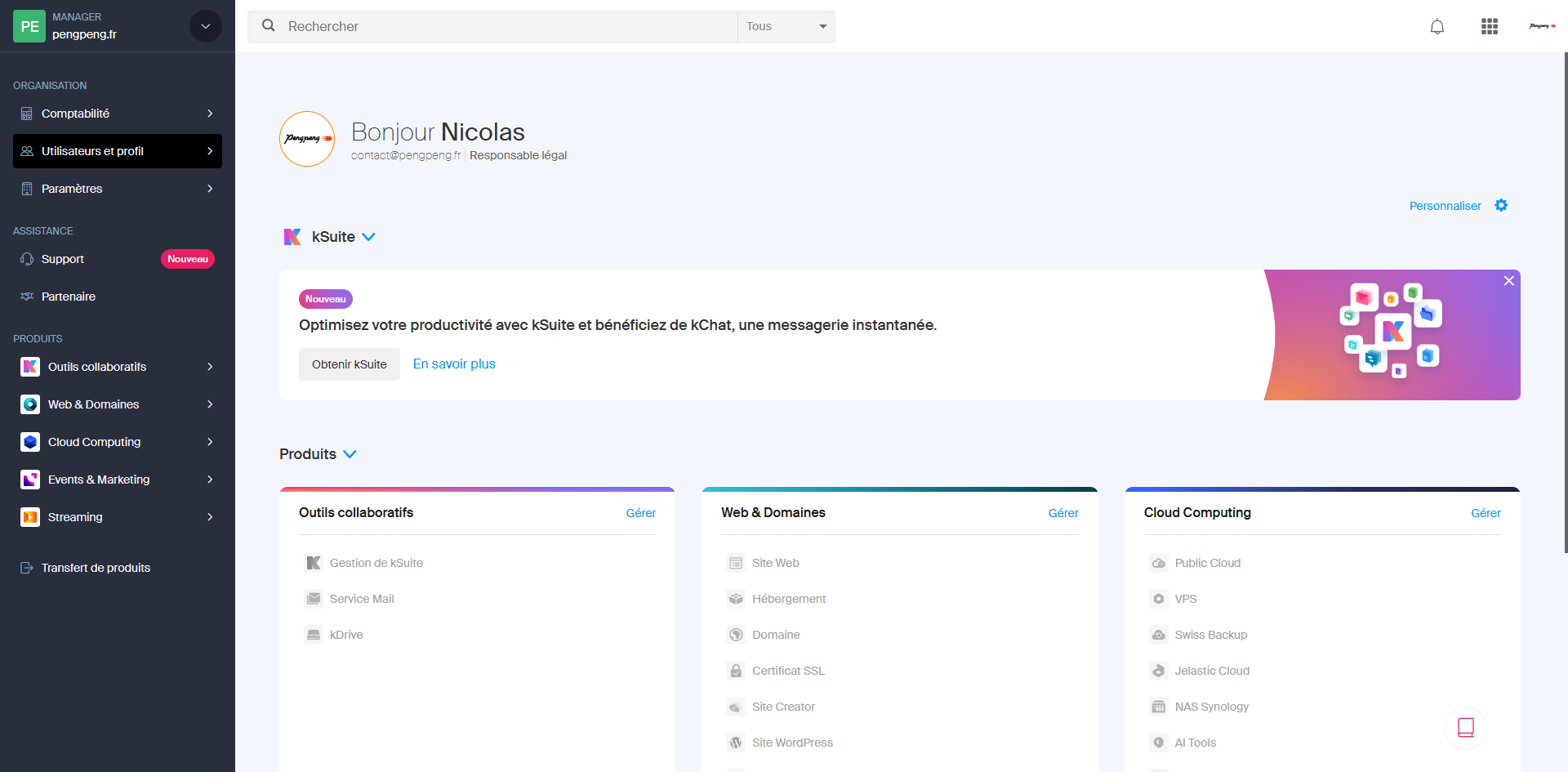Click the green PE organisation badge

click(29, 26)
